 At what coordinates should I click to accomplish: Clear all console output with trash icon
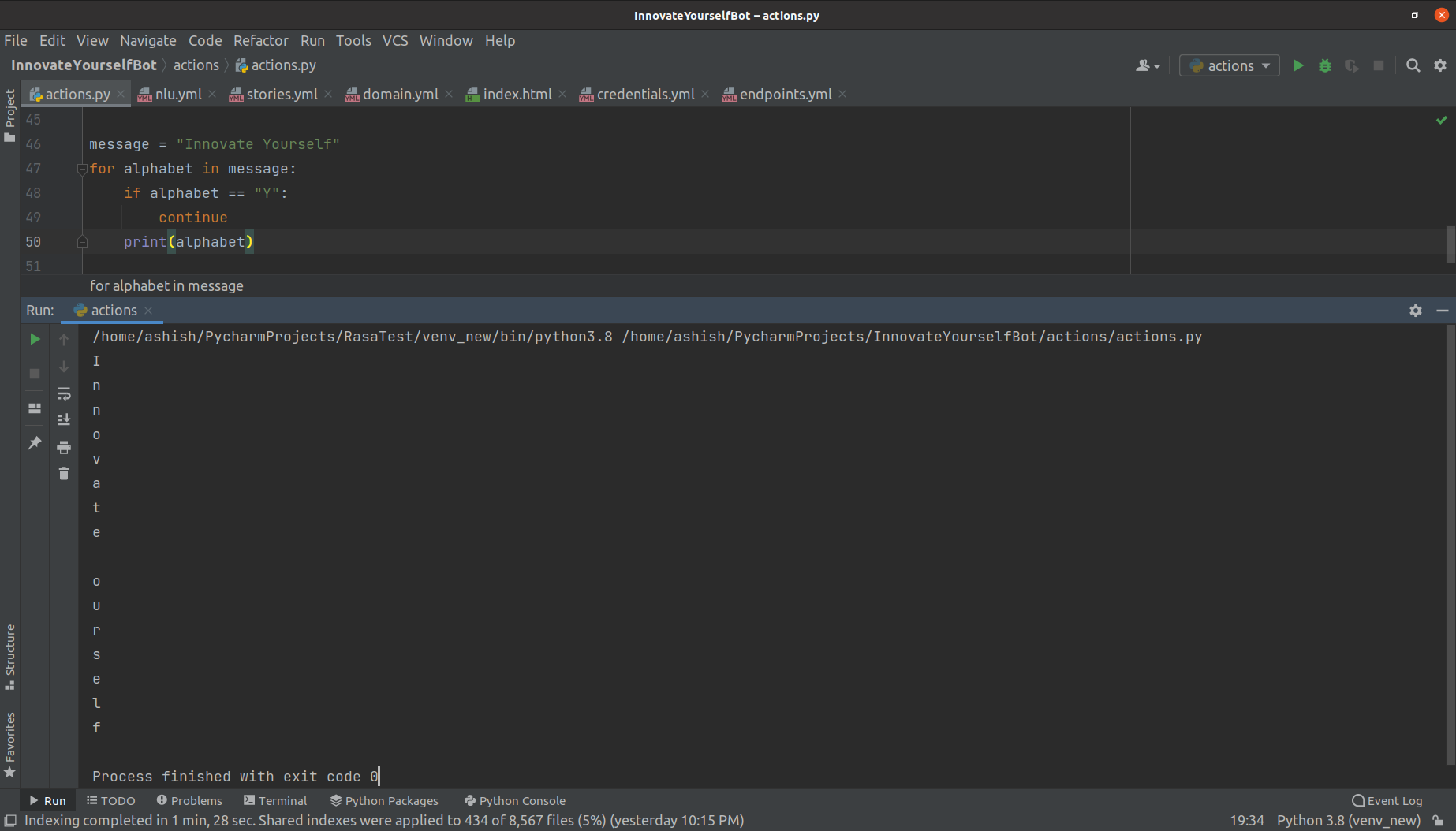(64, 474)
